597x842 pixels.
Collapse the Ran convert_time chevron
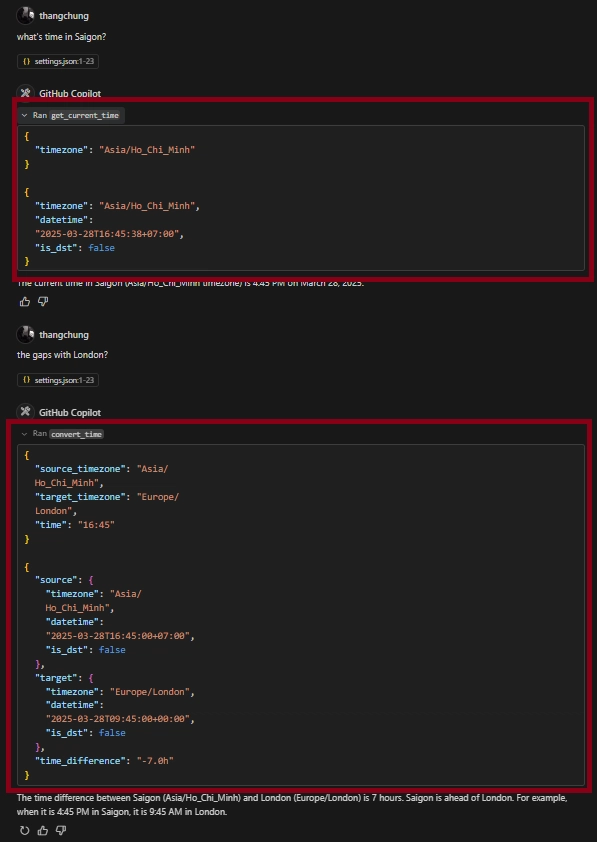coord(24,434)
